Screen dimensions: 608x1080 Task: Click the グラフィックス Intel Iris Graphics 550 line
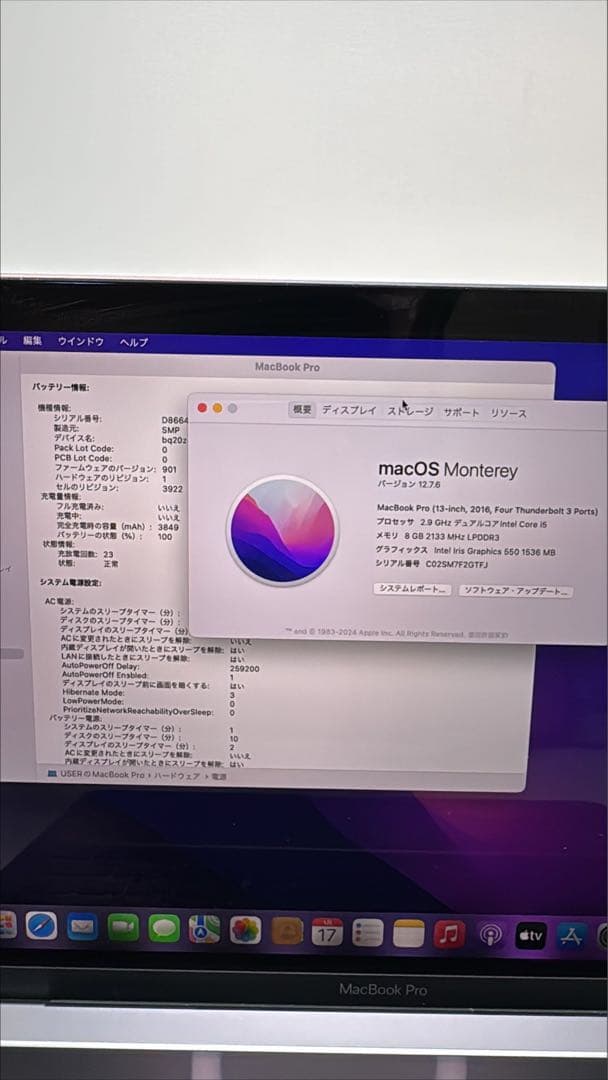click(465, 550)
